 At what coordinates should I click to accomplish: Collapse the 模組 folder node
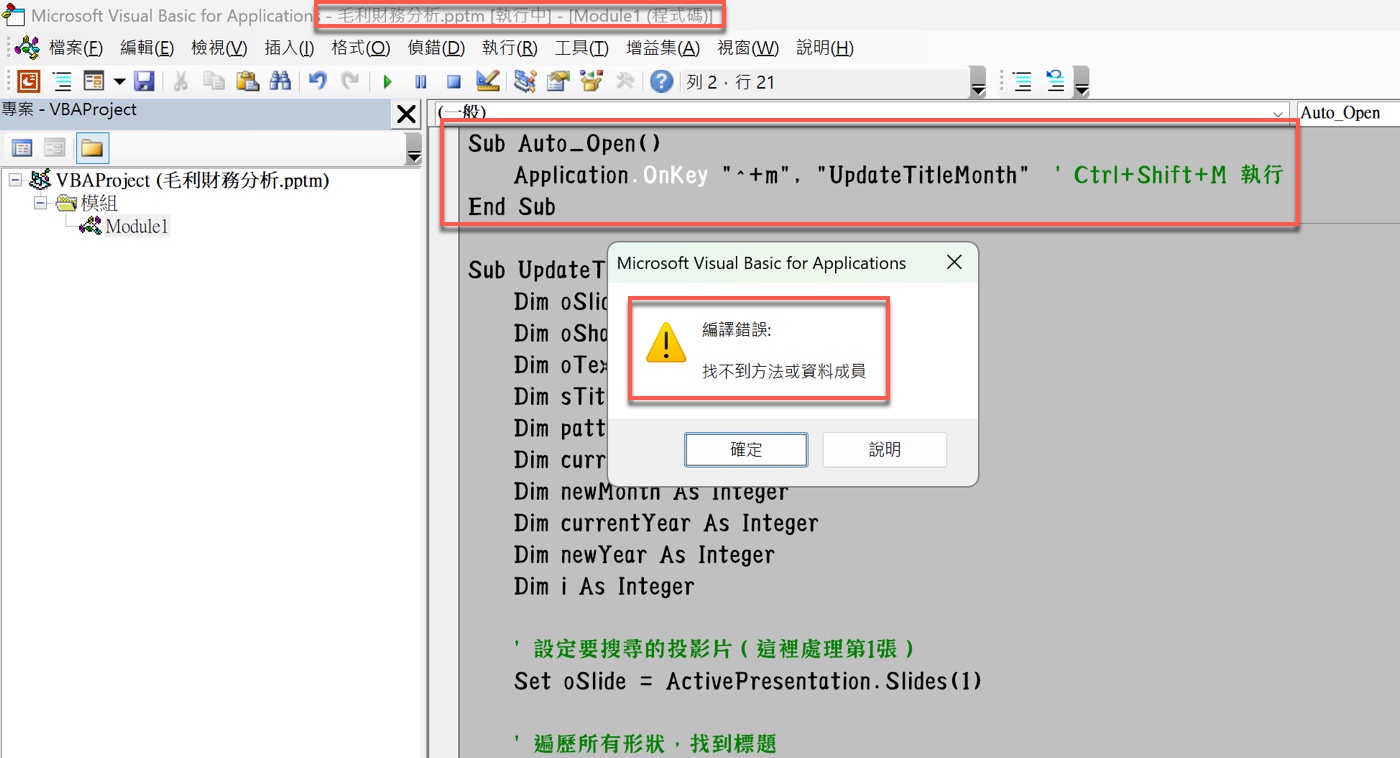click(x=41, y=203)
